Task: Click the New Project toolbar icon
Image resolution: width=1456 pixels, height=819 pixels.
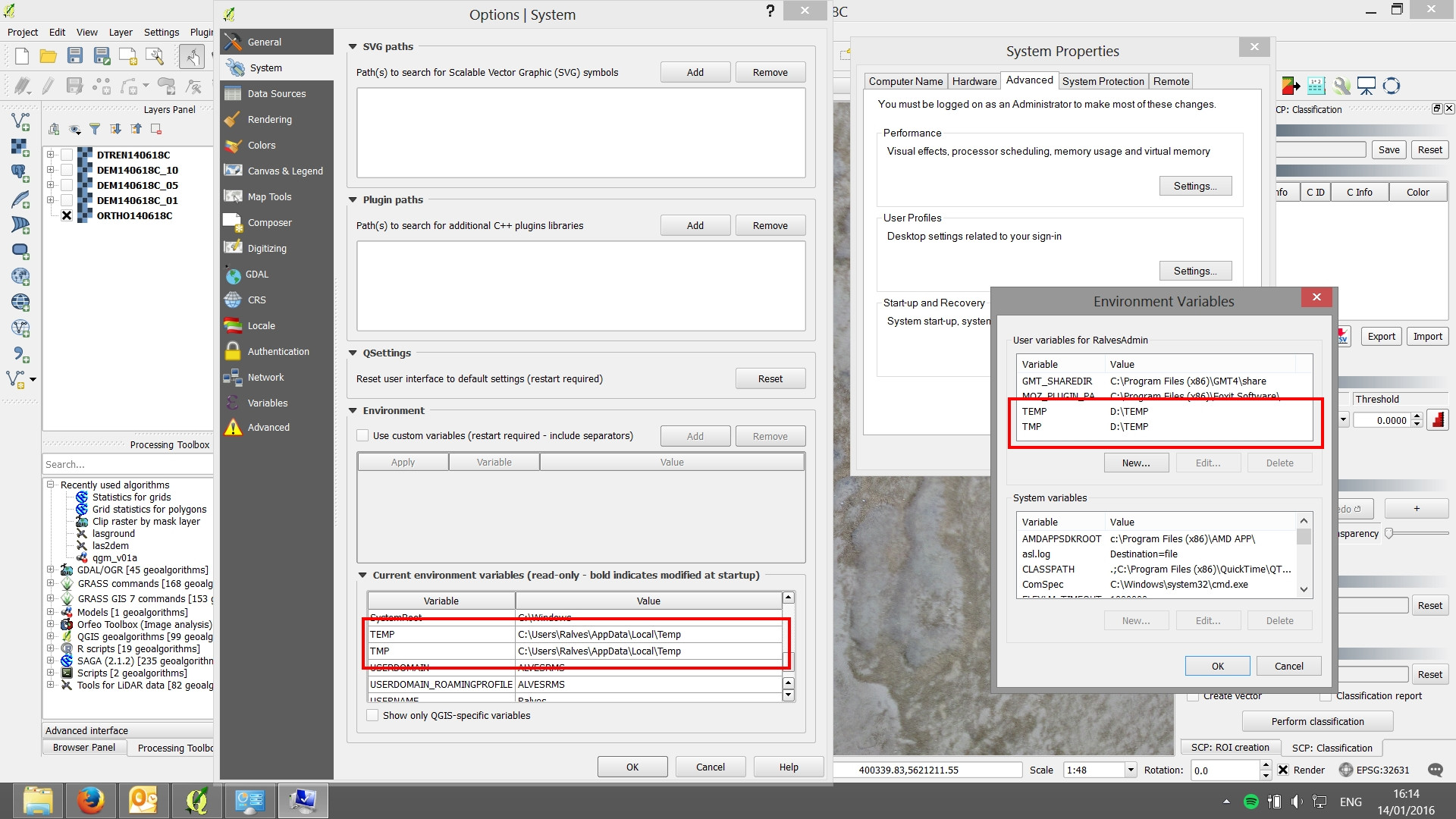Action: (x=21, y=55)
